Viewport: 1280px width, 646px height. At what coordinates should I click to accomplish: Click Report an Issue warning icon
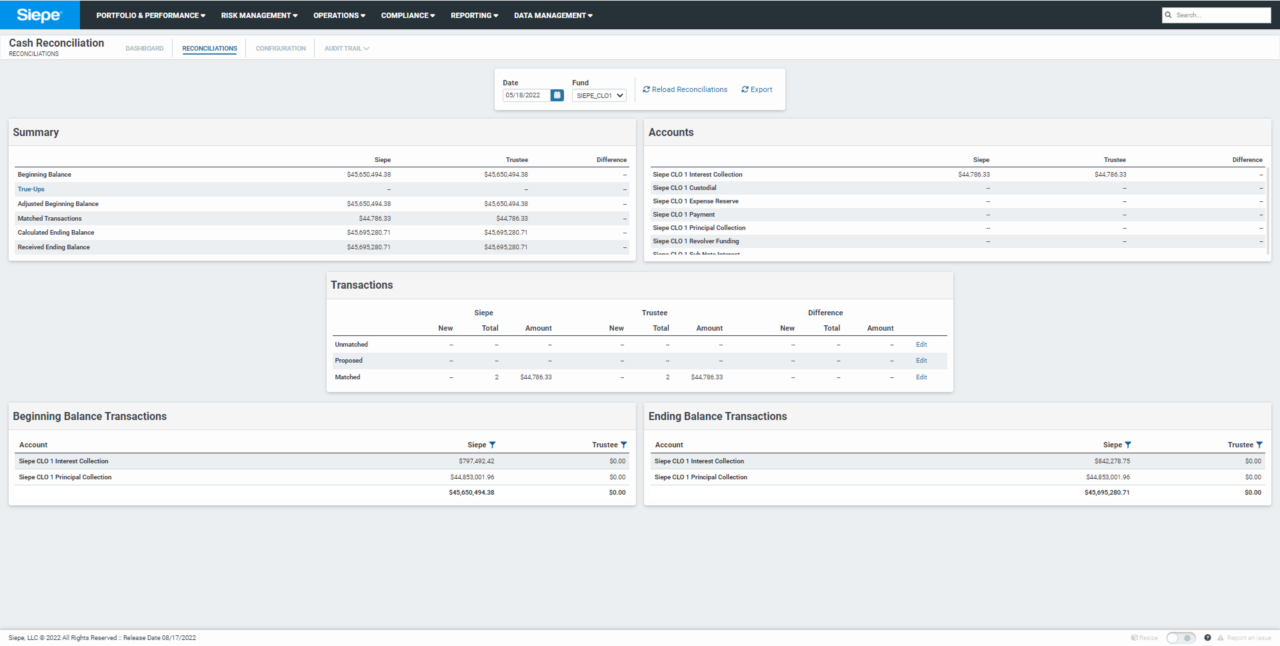(1220, 637)
